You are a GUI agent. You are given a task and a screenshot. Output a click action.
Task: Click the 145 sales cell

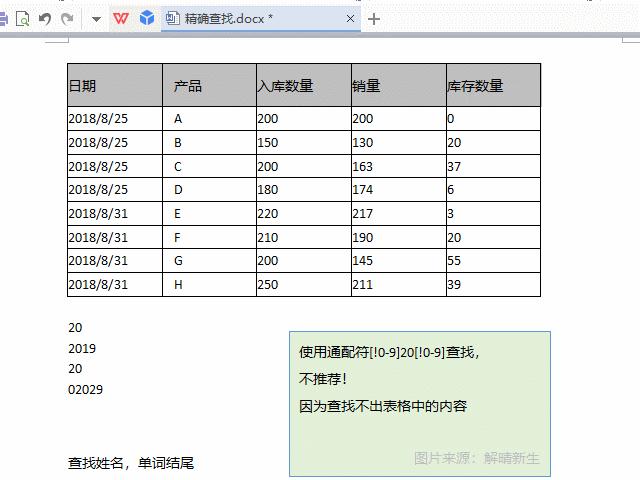pos(399,260)
